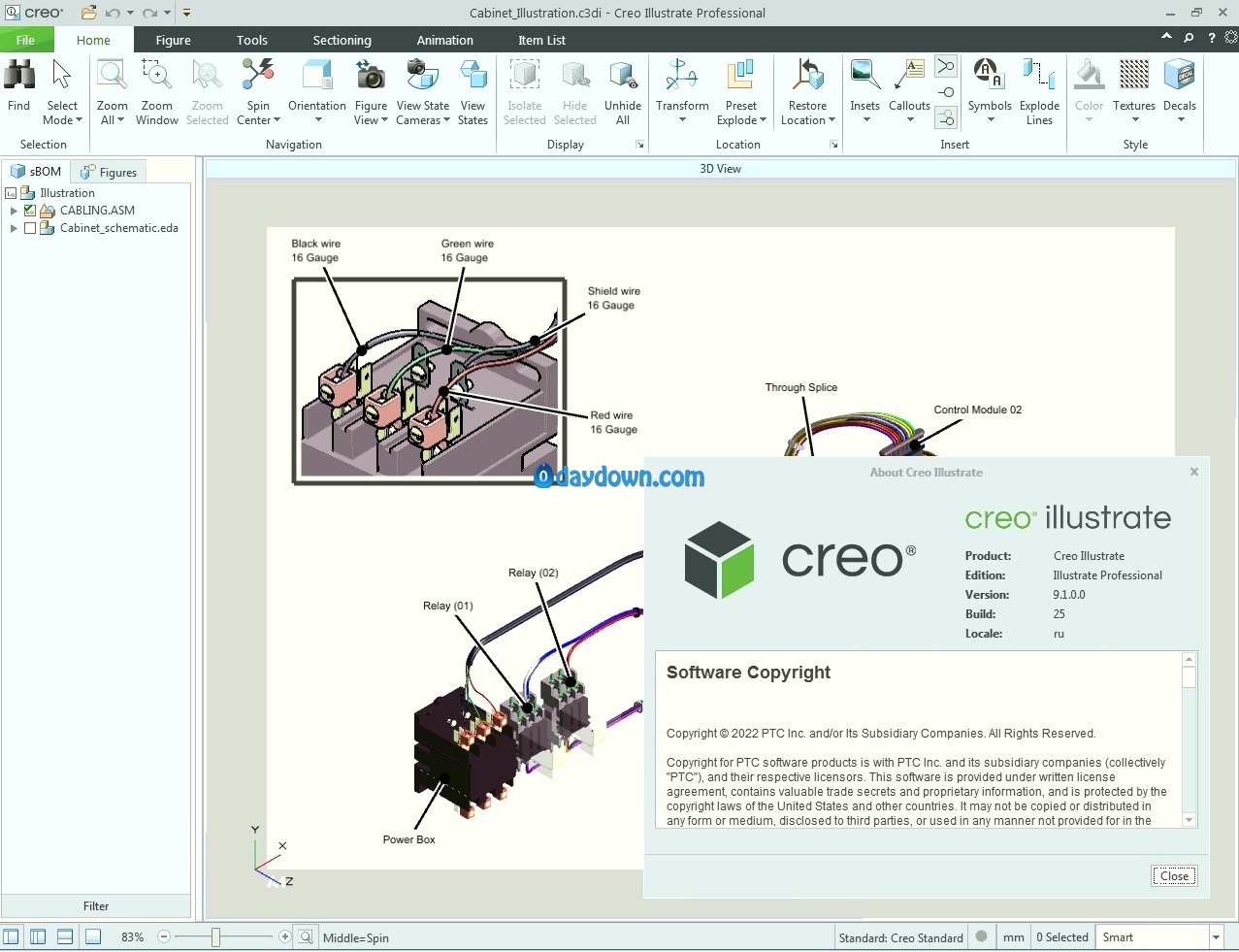Check the Cabinet_schematic.eda checkbox

tap(30, 228)
